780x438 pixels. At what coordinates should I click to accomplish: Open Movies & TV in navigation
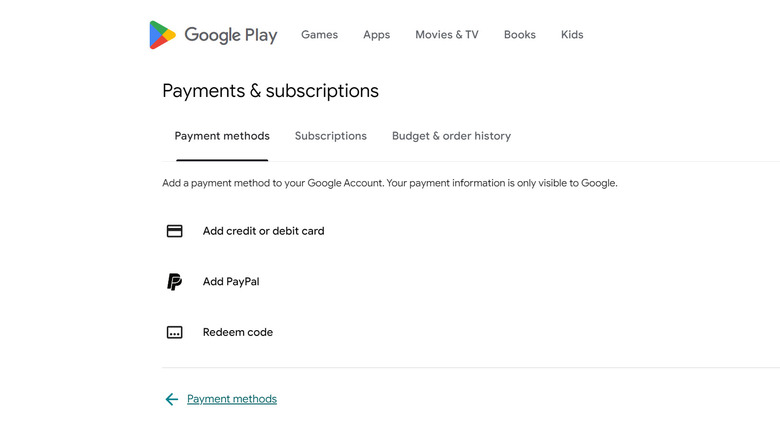click(447, 35)
